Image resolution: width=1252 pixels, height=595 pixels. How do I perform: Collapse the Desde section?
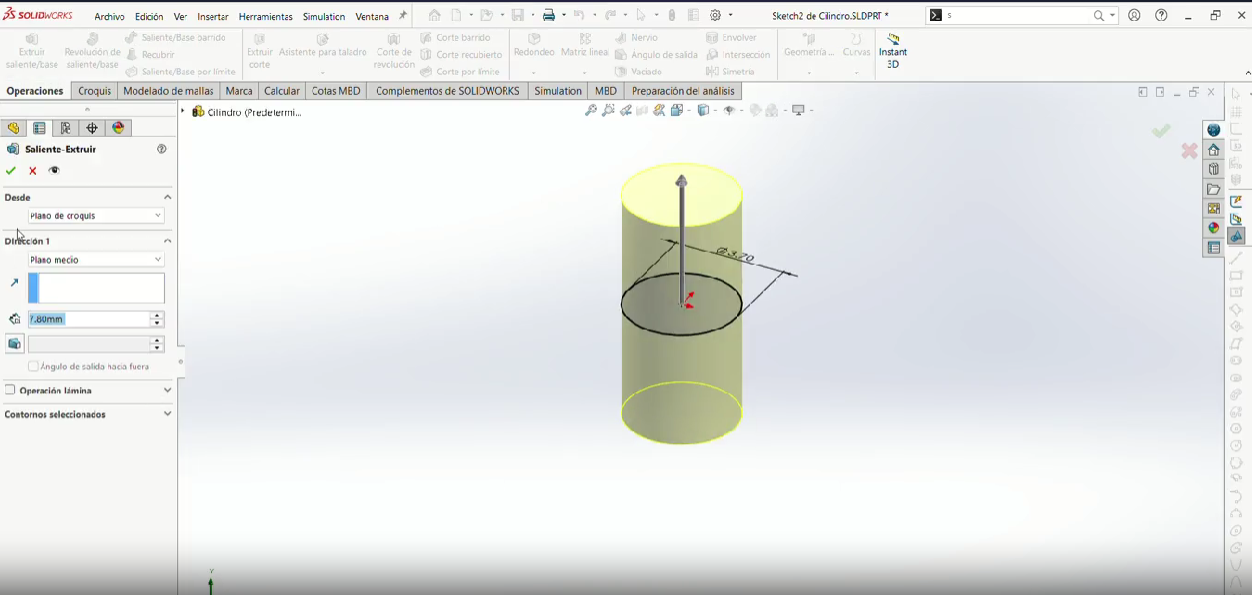click(x=167, y=198)
